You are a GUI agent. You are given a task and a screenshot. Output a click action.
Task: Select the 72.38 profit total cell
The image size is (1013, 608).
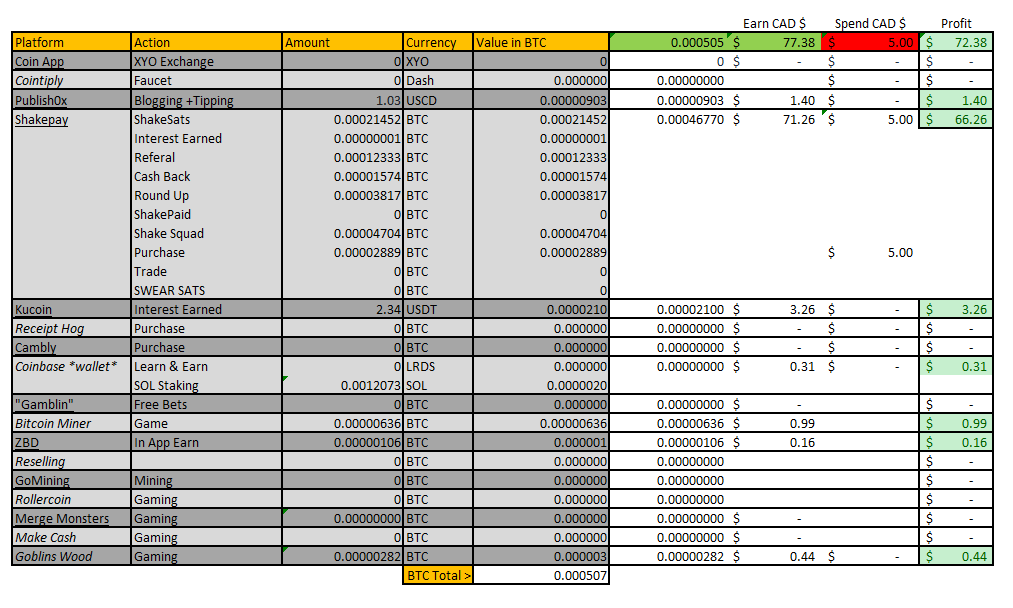pyautogui.click(x=956, y=42)
